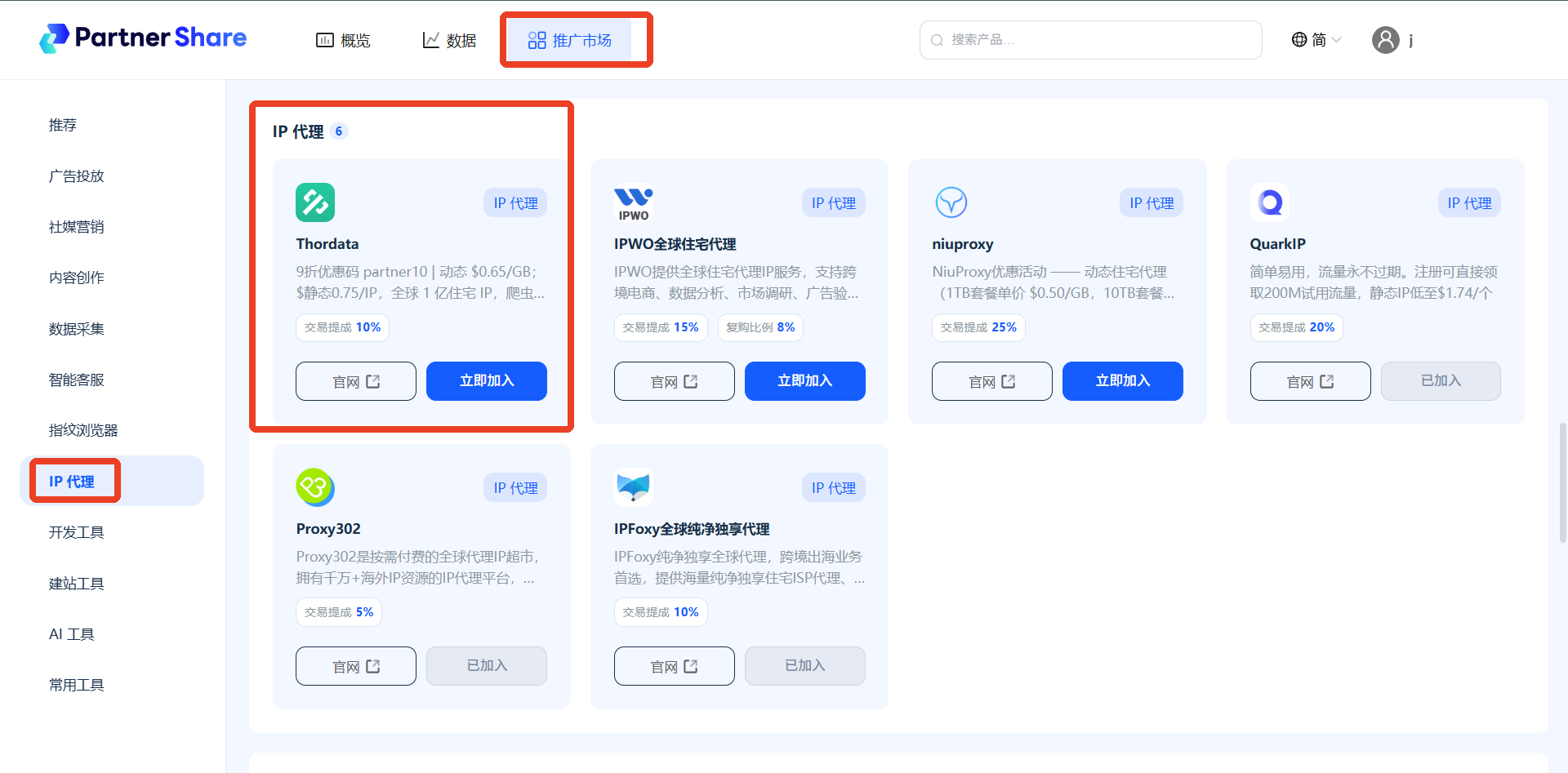Expand the language selector dropdown
The width and height of the screenshot is (1568, 773).
point(1316,40)
